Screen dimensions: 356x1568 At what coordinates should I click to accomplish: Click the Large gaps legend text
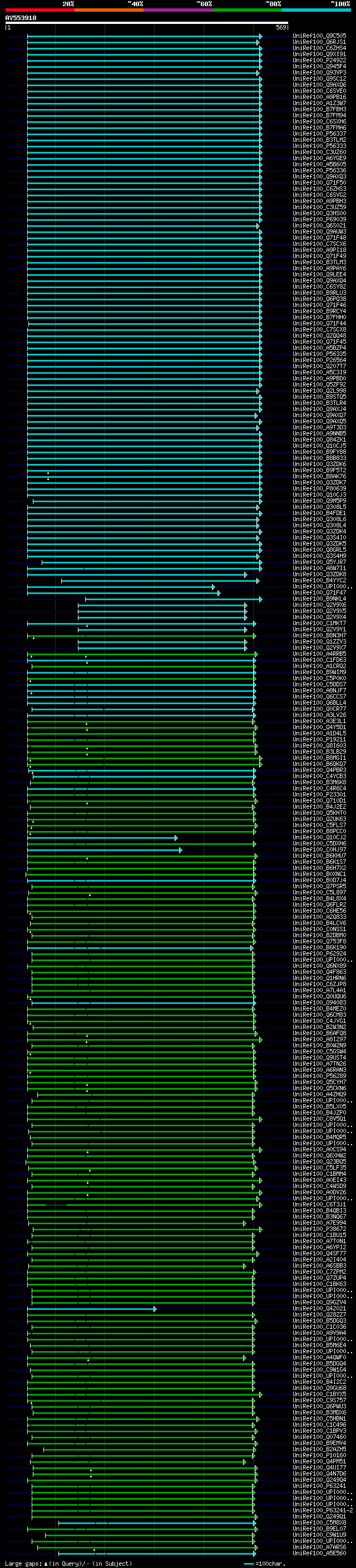tap(68, 1564)
